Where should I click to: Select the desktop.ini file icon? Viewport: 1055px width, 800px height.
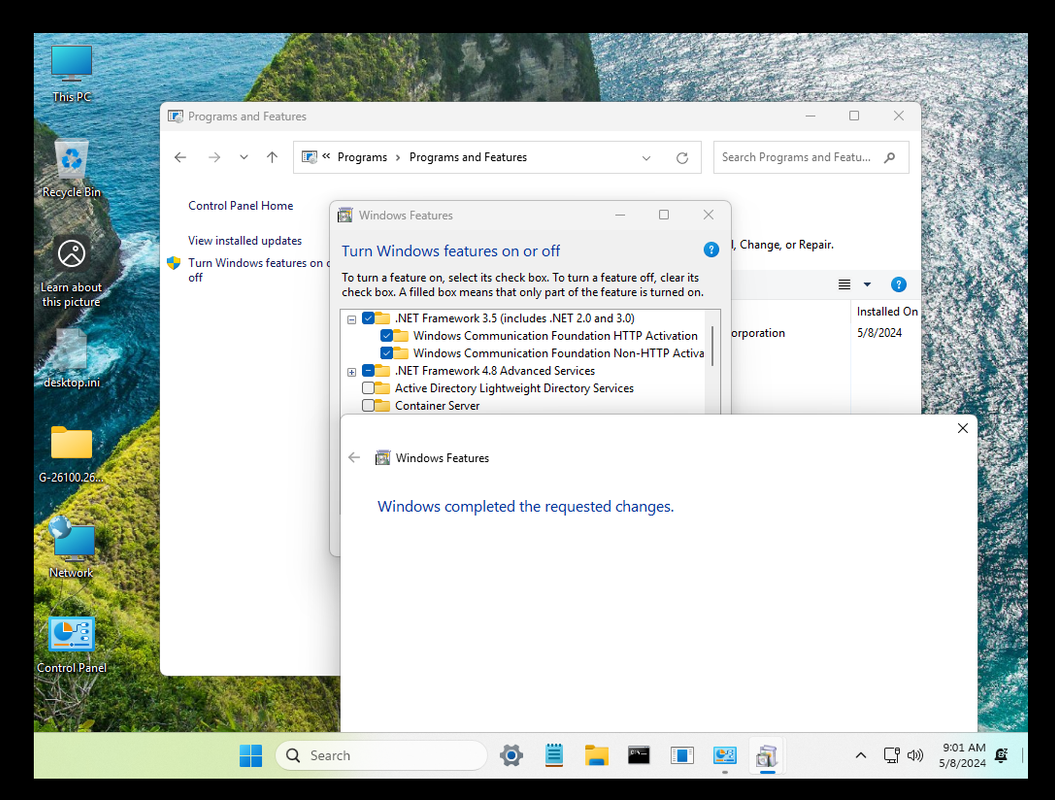tap(71, 359)
